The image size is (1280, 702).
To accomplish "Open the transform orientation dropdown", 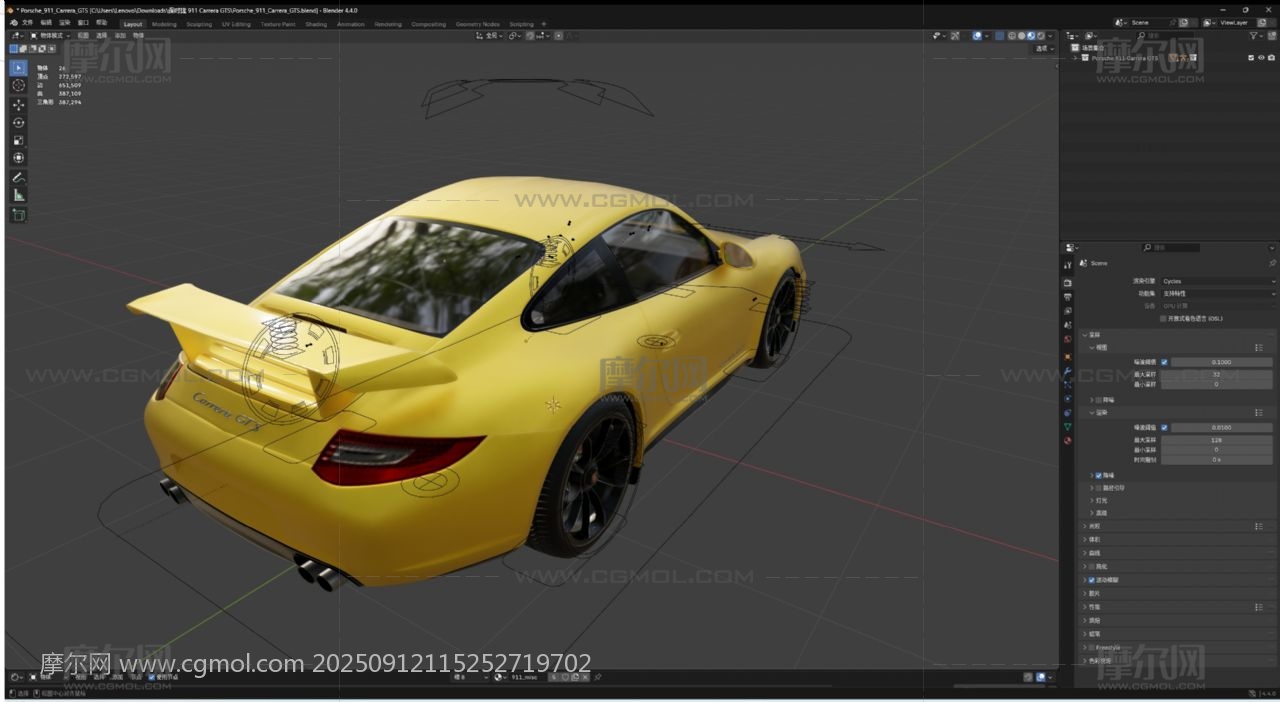I will (x=491, y=35).
